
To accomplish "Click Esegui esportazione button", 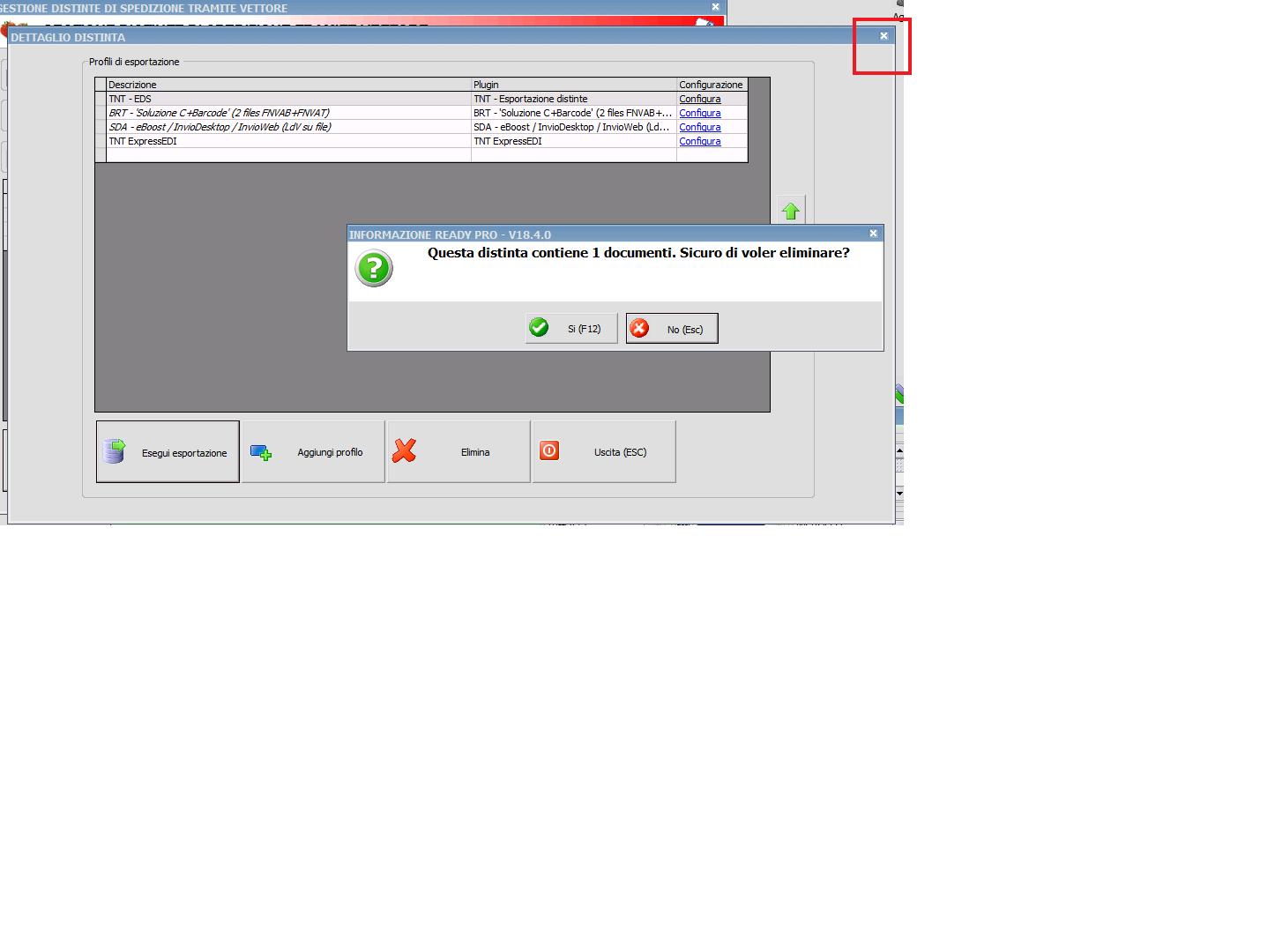I will (168, 451).
